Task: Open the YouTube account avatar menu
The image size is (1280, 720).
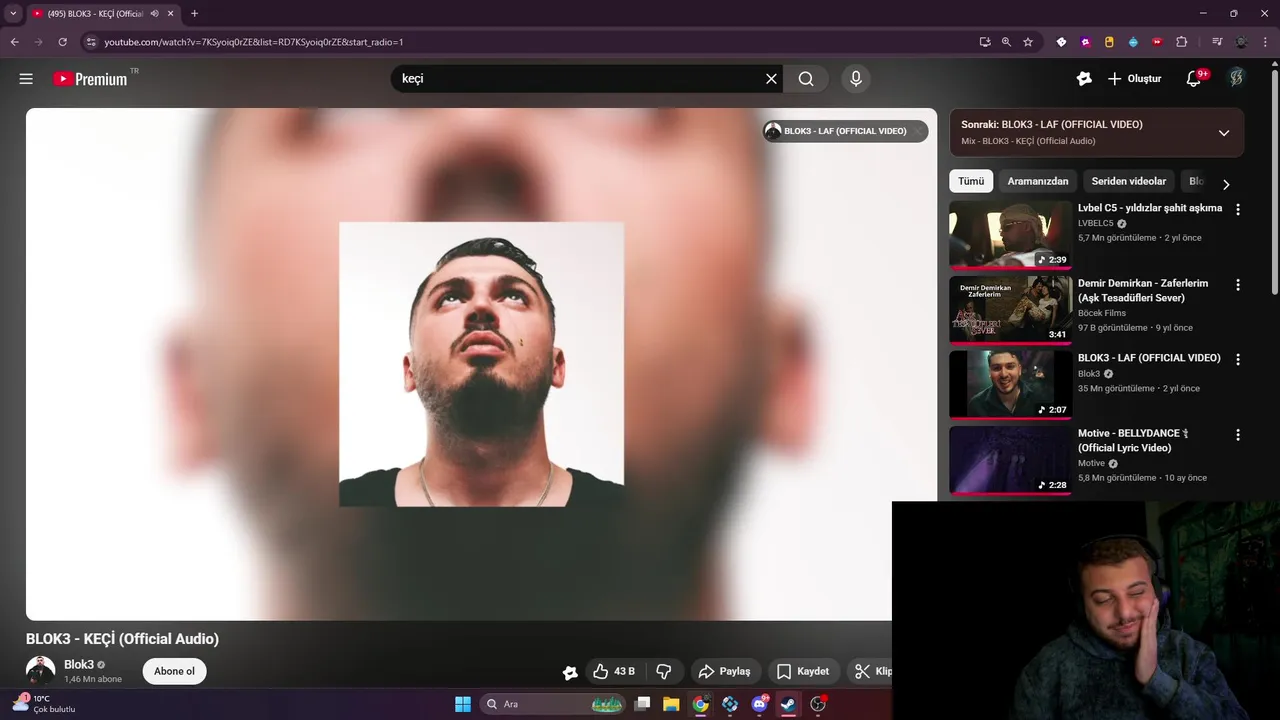Action: point(1237,78)
